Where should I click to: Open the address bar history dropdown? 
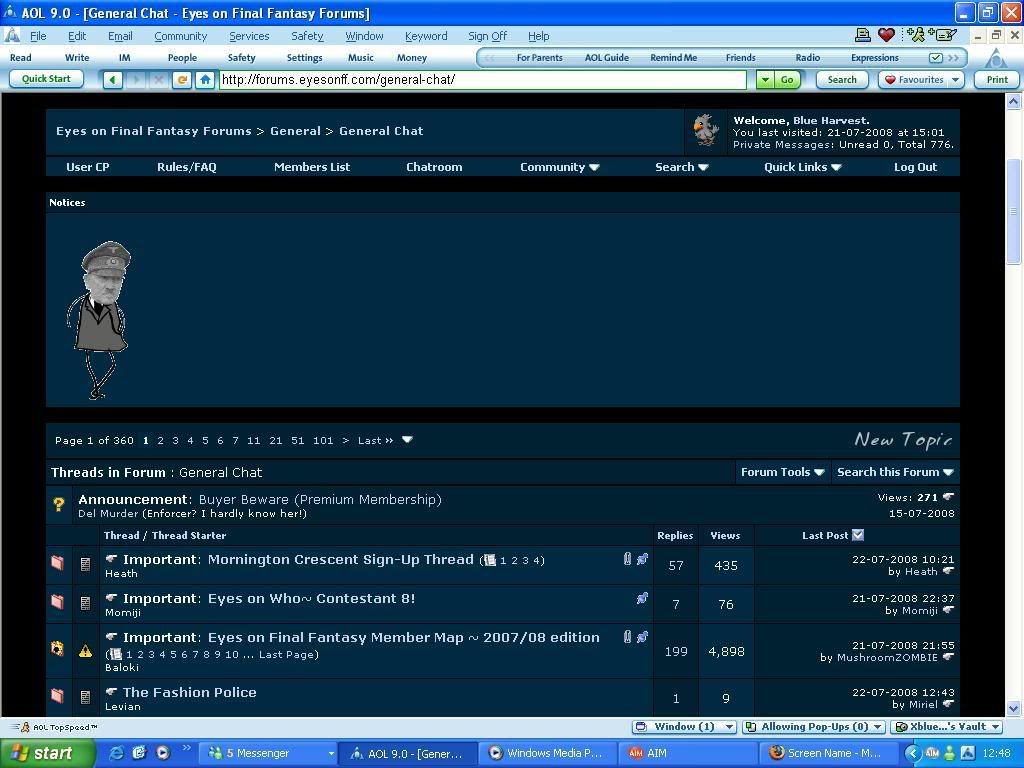tap(765, 80)
